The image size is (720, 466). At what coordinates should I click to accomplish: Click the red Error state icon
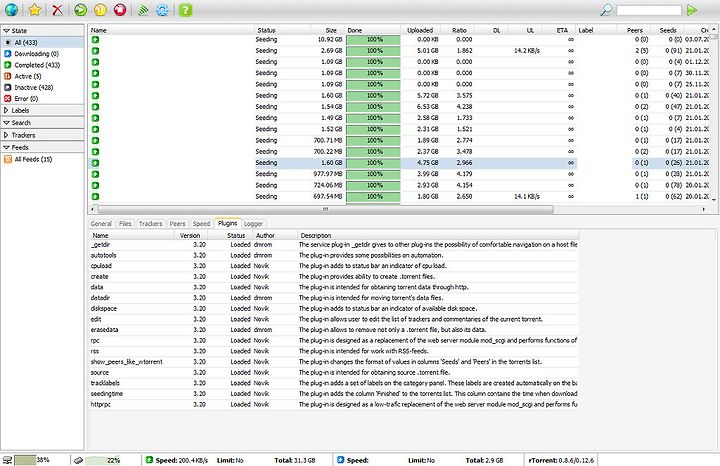(x=8, y=99)
